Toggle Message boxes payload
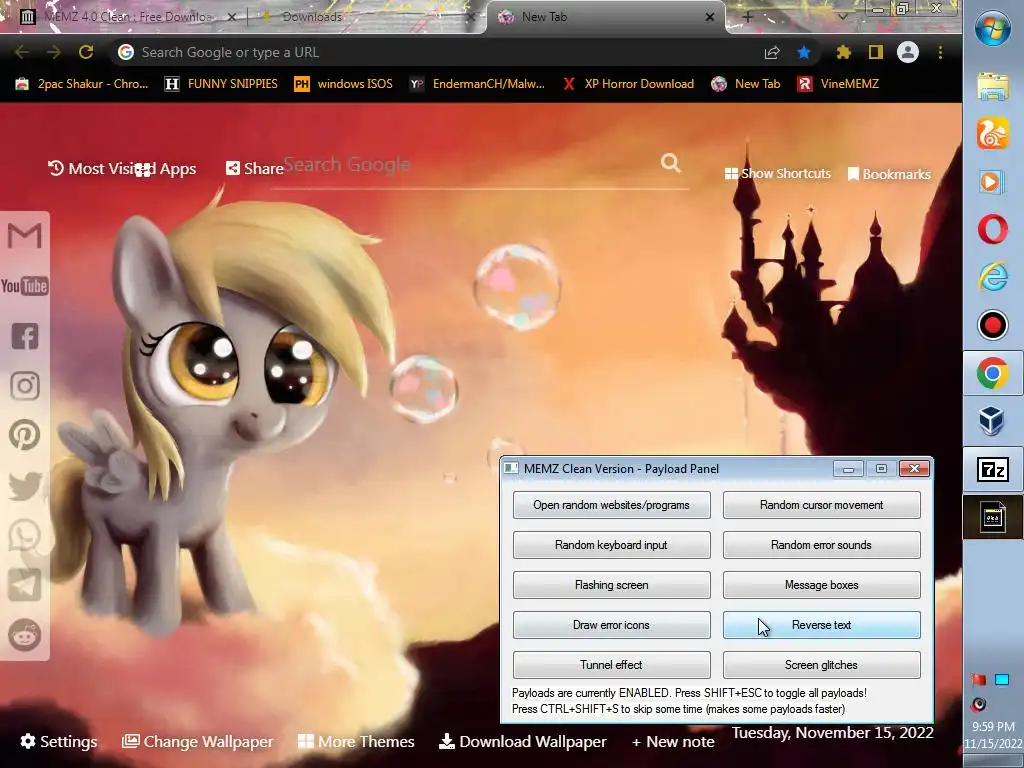The image size is (1024, 768). click(x=822, y=585)
